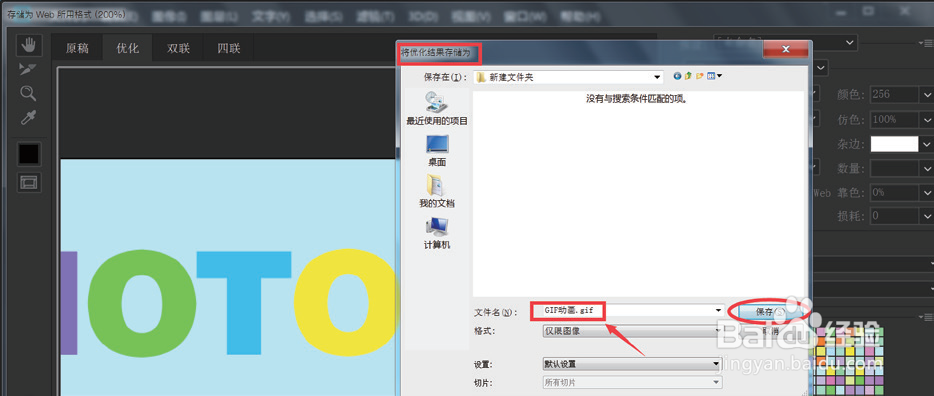Expand the 颜色 256 dropdown arrow

(x=926, y=95)
